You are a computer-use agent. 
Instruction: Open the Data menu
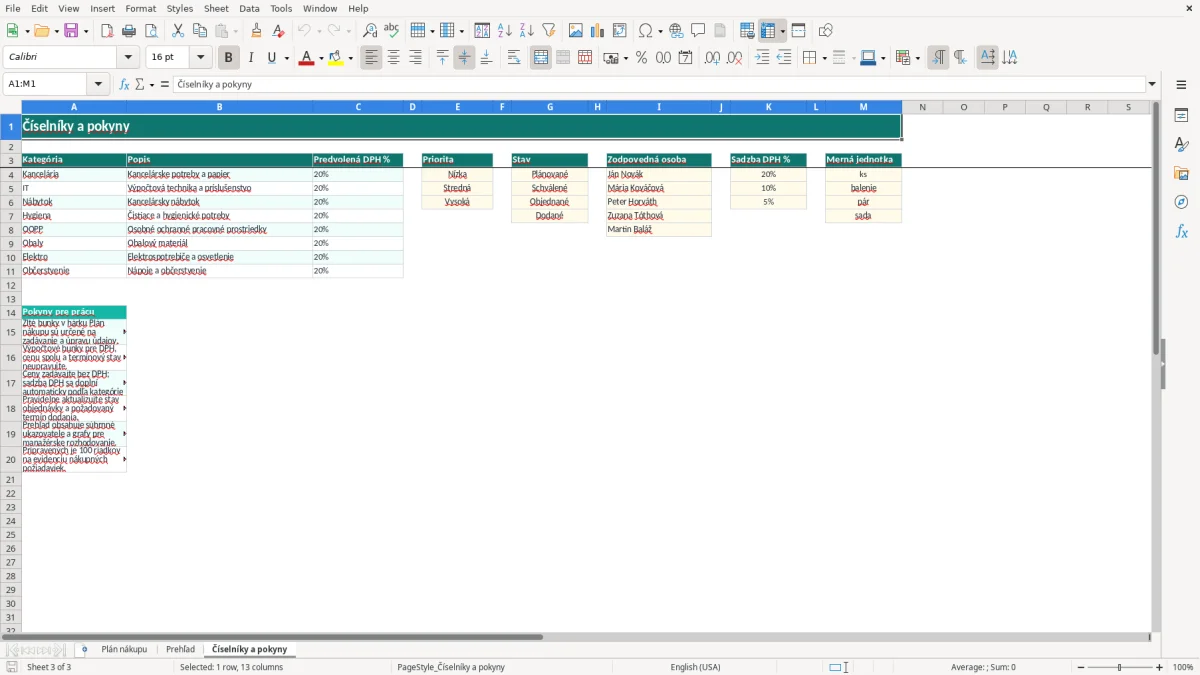(x=249, y=8)
